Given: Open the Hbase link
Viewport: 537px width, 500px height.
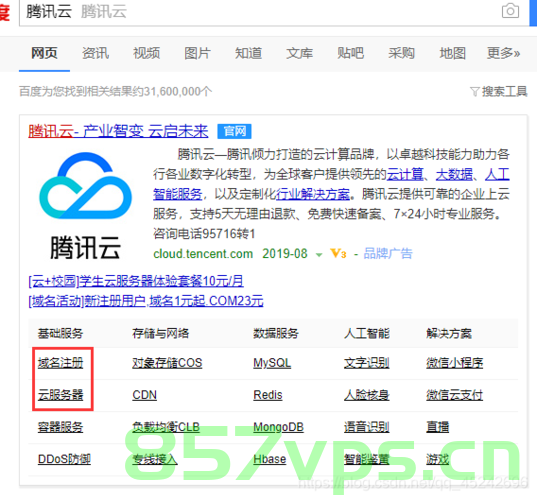Looking at the screenshot, I should point(270,459).
